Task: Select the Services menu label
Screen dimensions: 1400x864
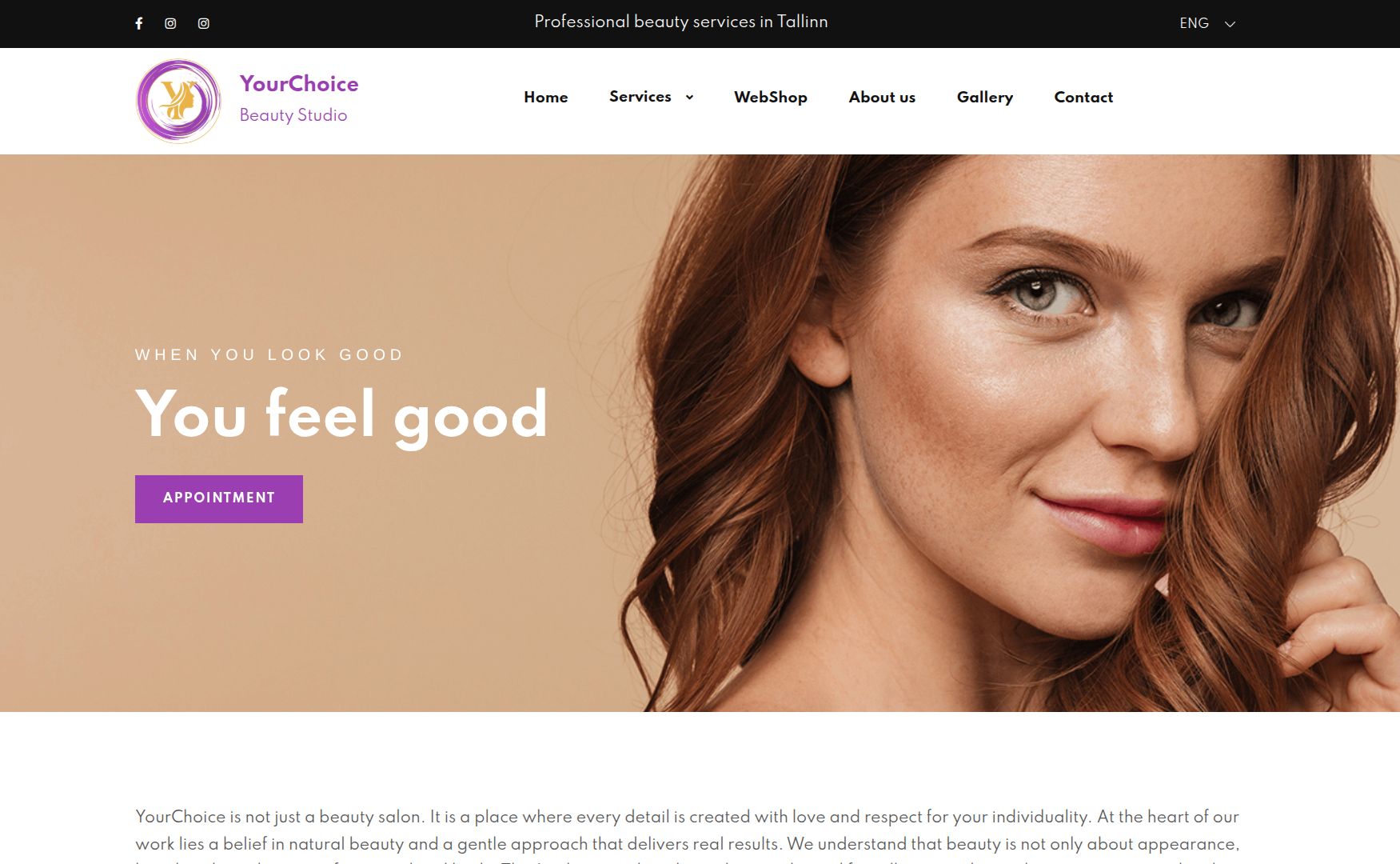Action: (640, 96)
